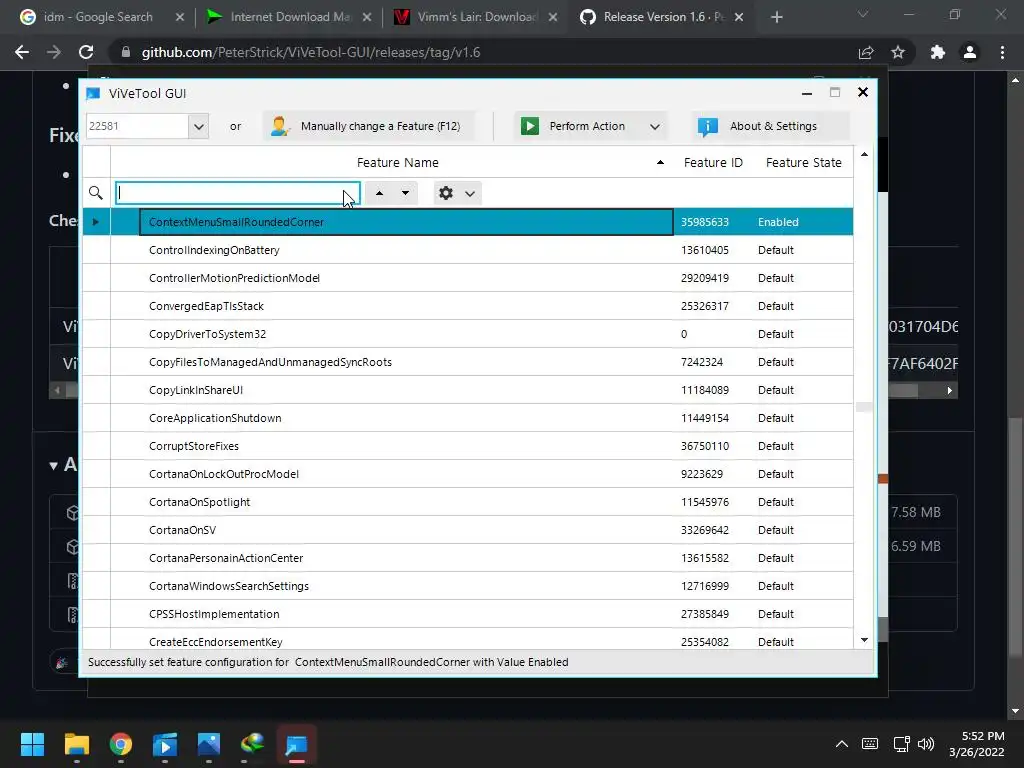The width and height of the screenshot is (1024, 768).
Task: Expand the chevron beside the search gear
Action: (x=470, y=194)
